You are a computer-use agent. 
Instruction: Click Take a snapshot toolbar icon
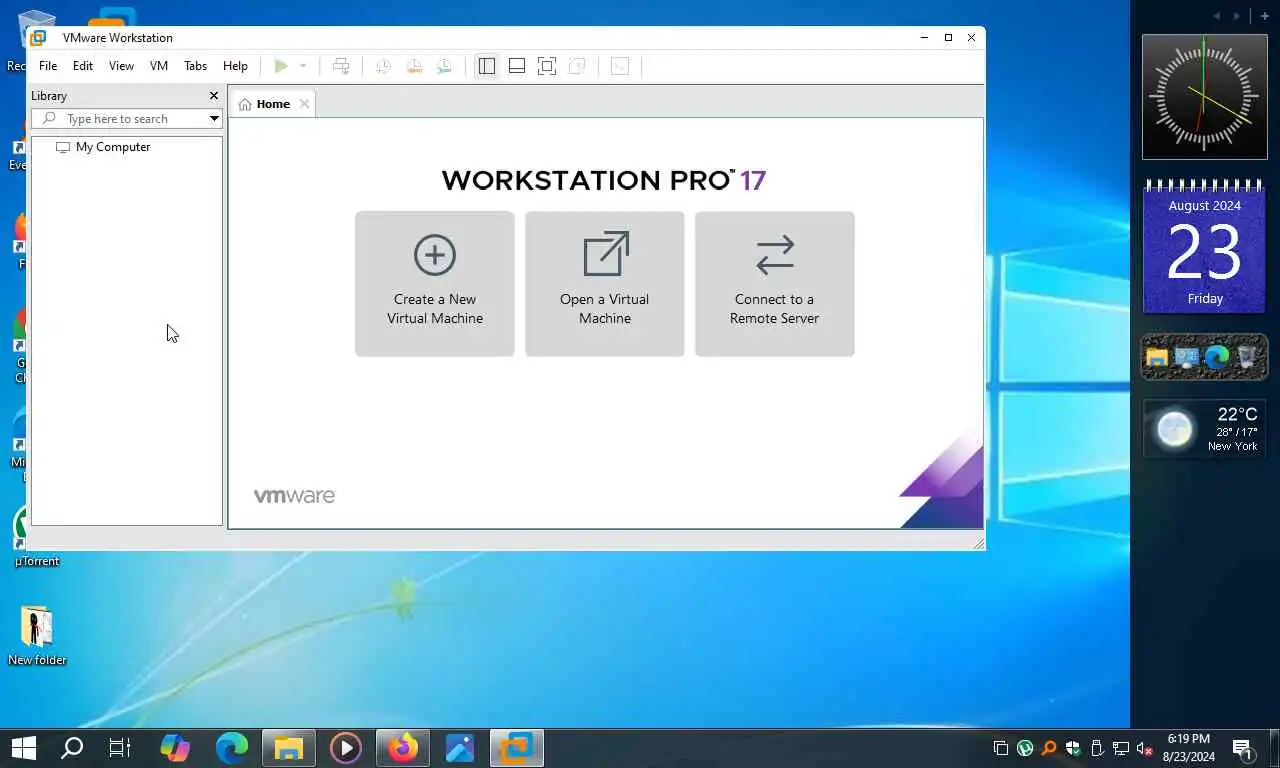(x=383, y=66)
